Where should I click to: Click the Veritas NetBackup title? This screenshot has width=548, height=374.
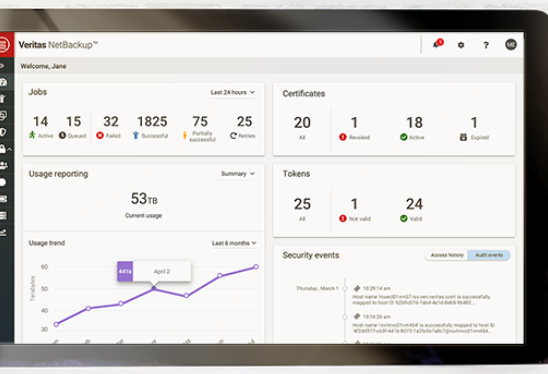tap(58, 45)
